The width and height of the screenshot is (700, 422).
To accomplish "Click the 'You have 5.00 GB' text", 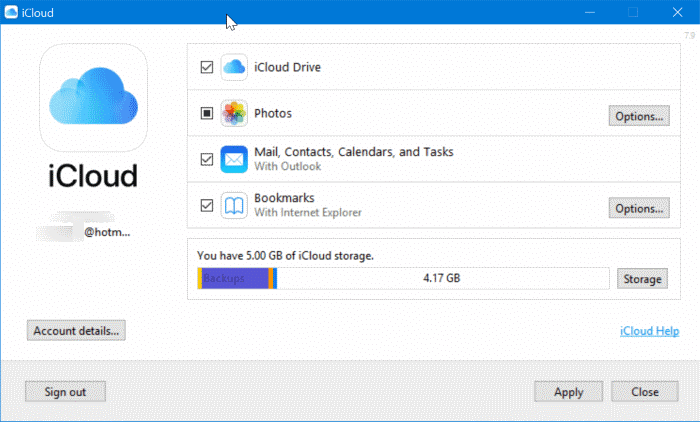I will 285,256.
